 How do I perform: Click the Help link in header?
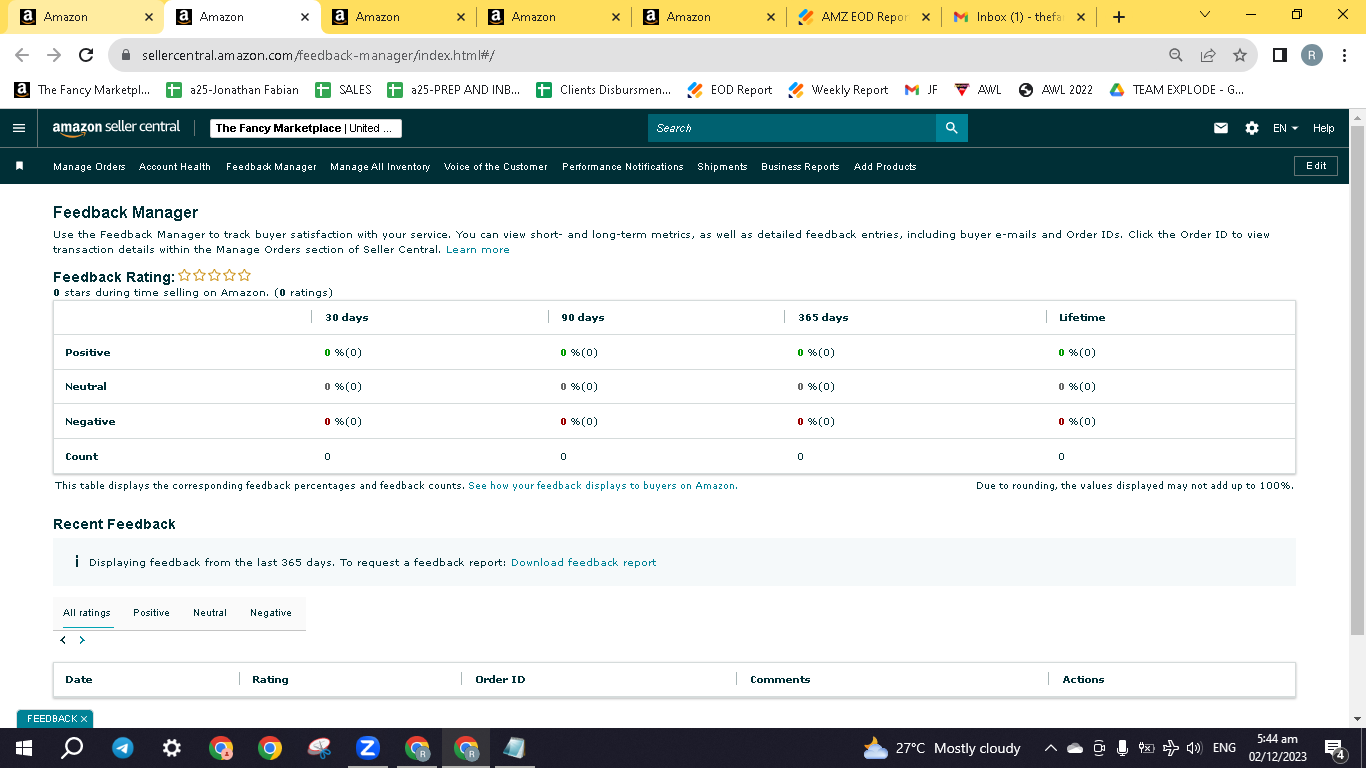(1324, 128)
